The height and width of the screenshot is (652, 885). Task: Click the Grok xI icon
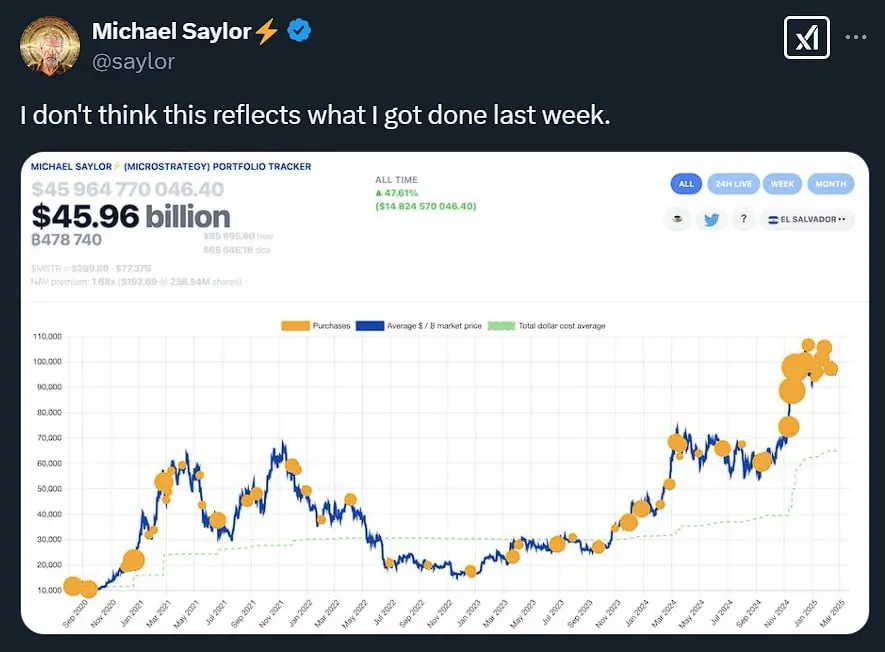[x=807, y=38]
